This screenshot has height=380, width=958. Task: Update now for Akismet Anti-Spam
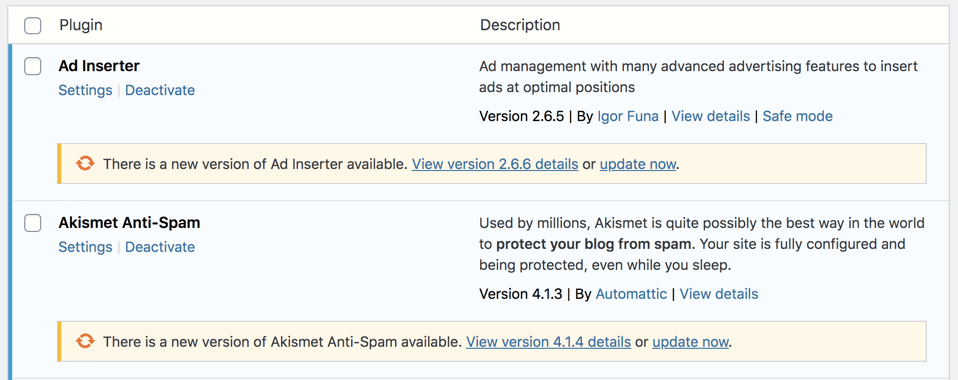690,342
